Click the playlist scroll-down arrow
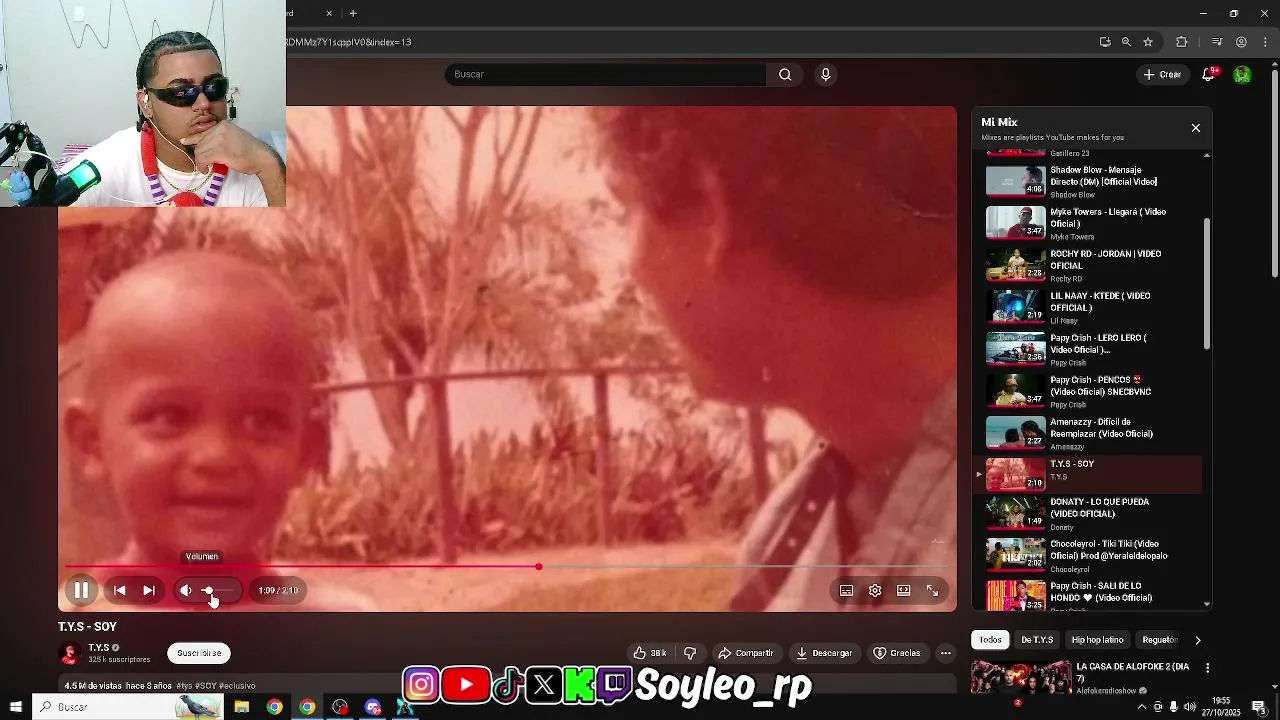The height and width of the screenshot is (720, 1280). tap(1207, 604)
